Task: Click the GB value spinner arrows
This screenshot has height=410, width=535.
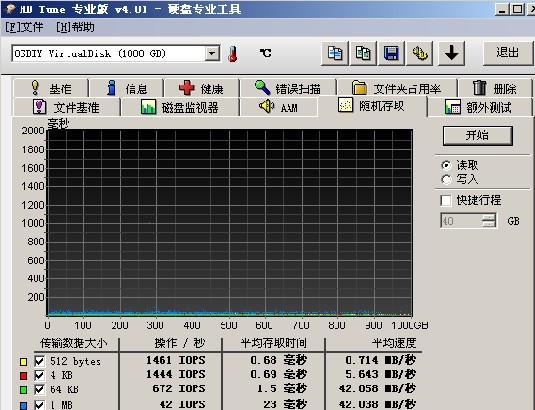Action: pyautogui.click(x=489, y=221)
